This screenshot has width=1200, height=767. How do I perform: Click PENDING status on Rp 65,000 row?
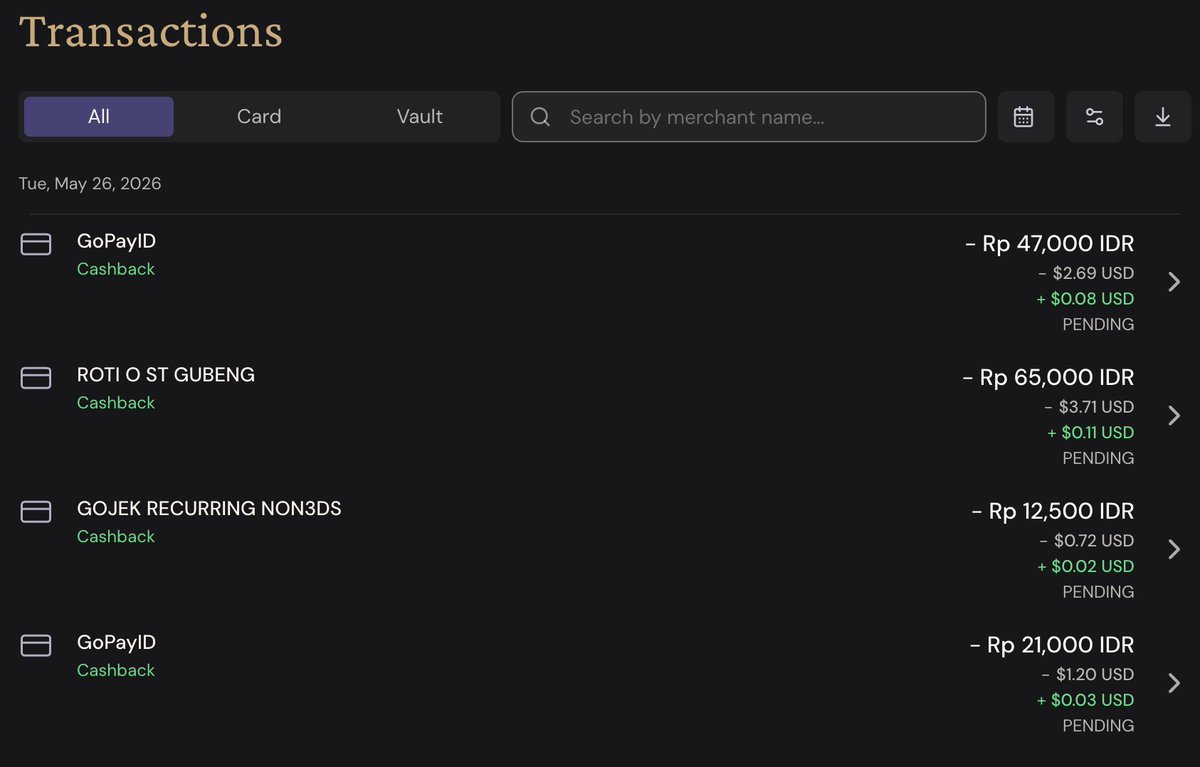1098,459
